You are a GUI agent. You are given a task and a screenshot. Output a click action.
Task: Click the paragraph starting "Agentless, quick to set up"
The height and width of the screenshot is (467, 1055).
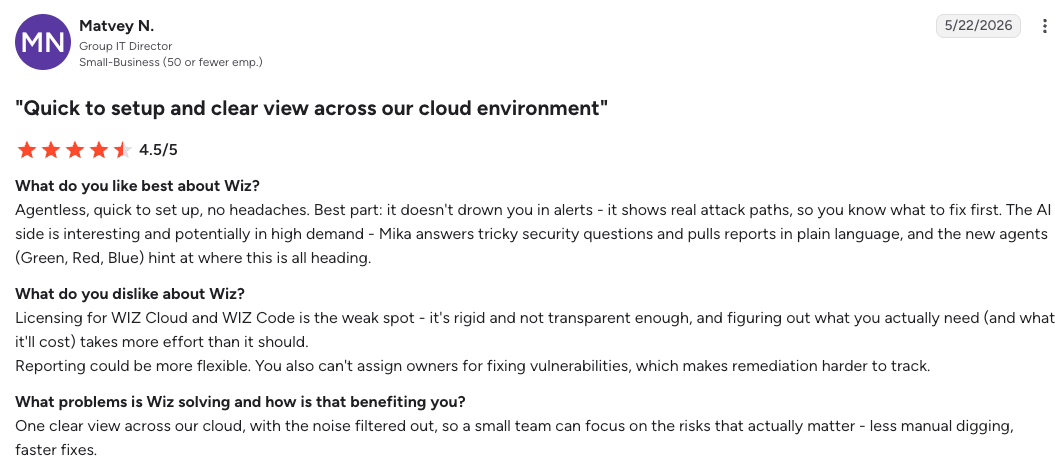click(x=533, y=234)
